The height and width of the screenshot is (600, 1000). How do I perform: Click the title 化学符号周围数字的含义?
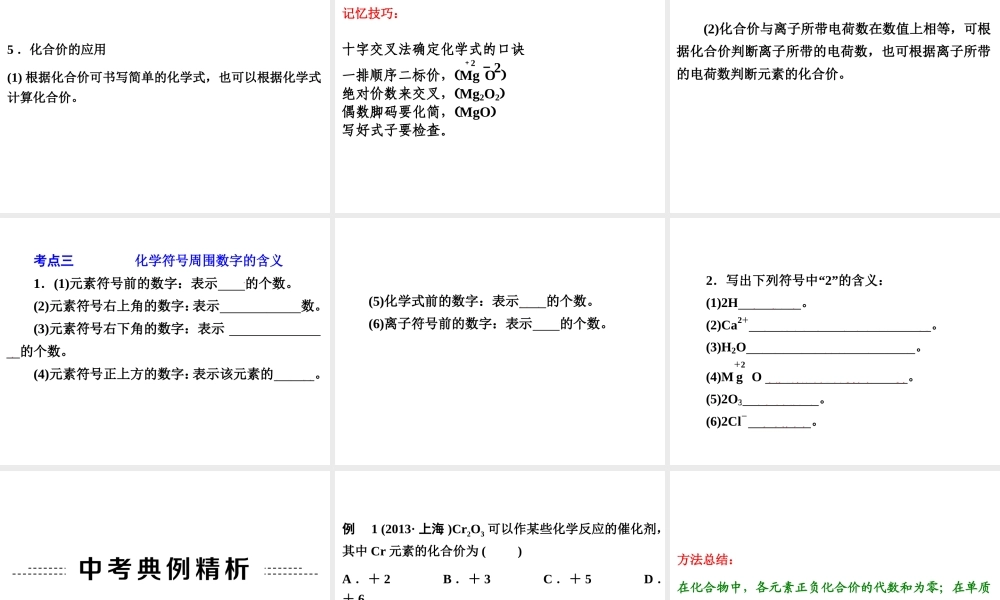pyautogui.click(x=209, y=260)
